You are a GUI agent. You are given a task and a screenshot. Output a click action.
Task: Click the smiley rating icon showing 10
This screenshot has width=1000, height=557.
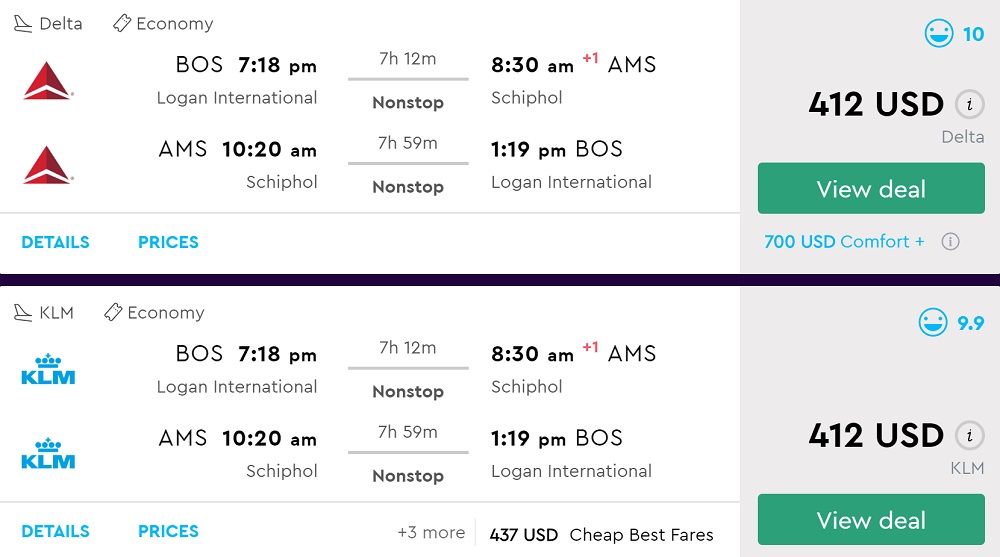[939, 35]
